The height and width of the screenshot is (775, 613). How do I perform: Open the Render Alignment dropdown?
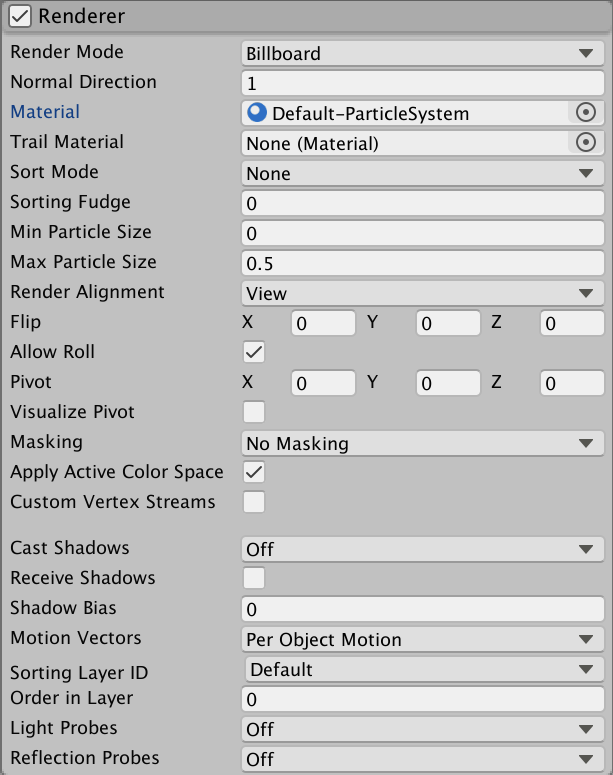[422, 293]
